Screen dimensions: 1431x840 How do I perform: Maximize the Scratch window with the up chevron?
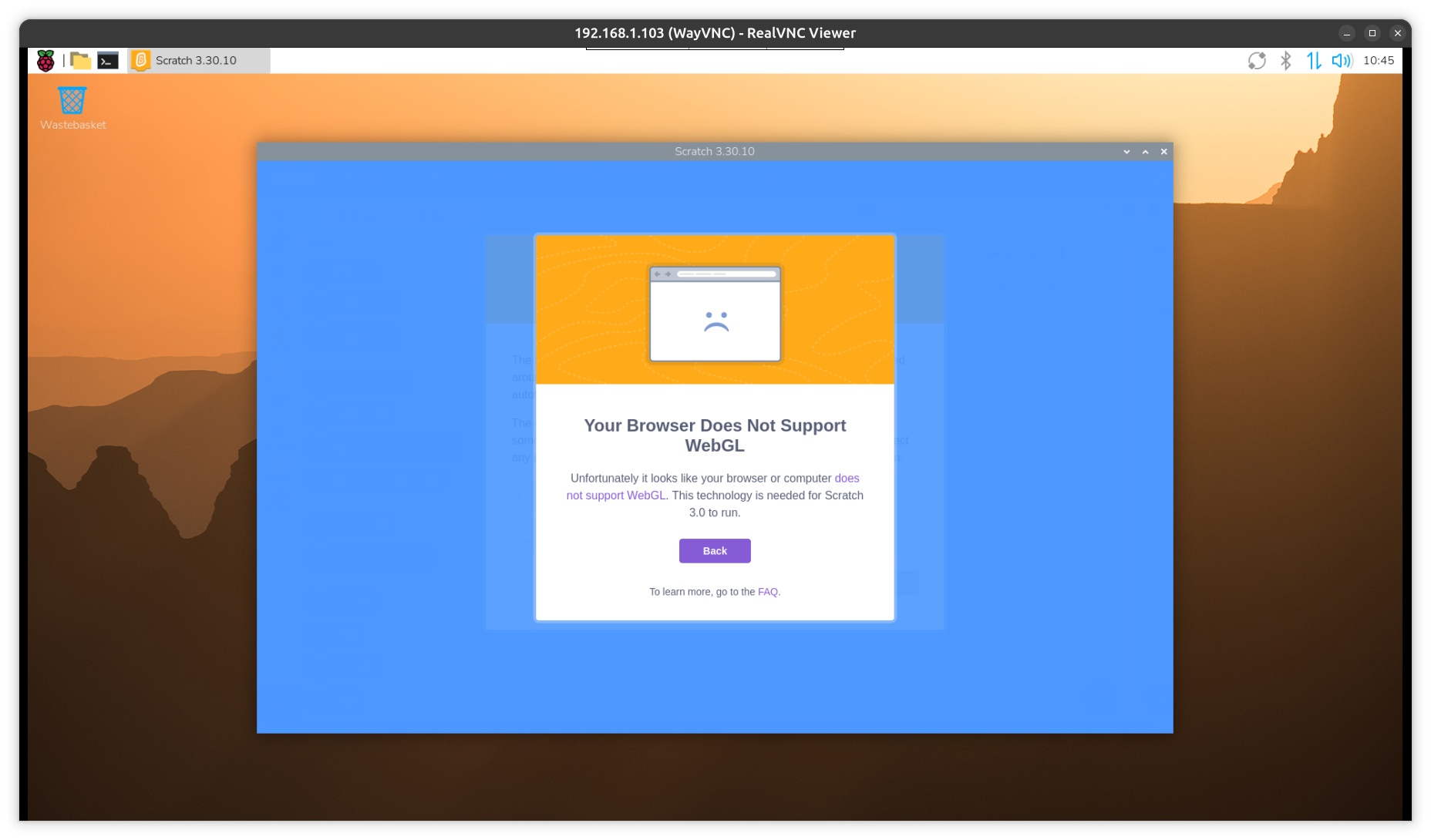(x=1145, y=152)
